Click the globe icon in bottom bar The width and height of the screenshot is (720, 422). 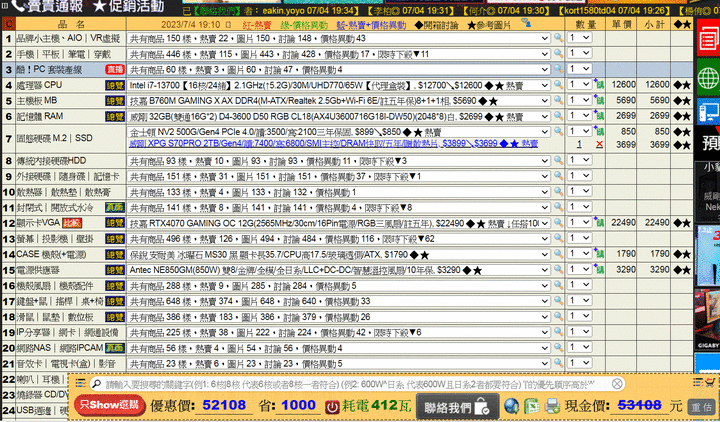[x=512, y=406]
